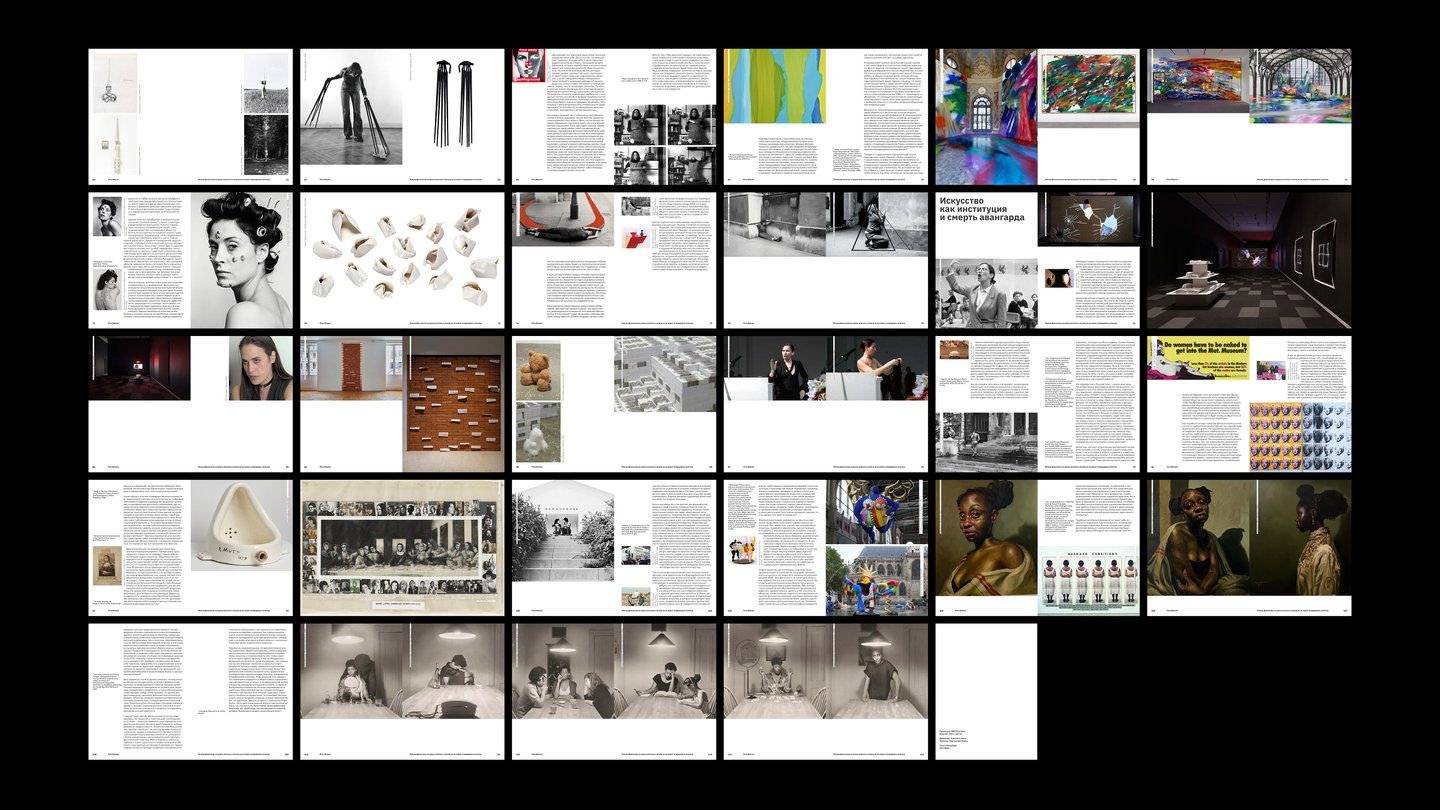The image size is (1440, 810).
Task: Open the spread with the hair-curlers portrait
Action: pos(190,260)
